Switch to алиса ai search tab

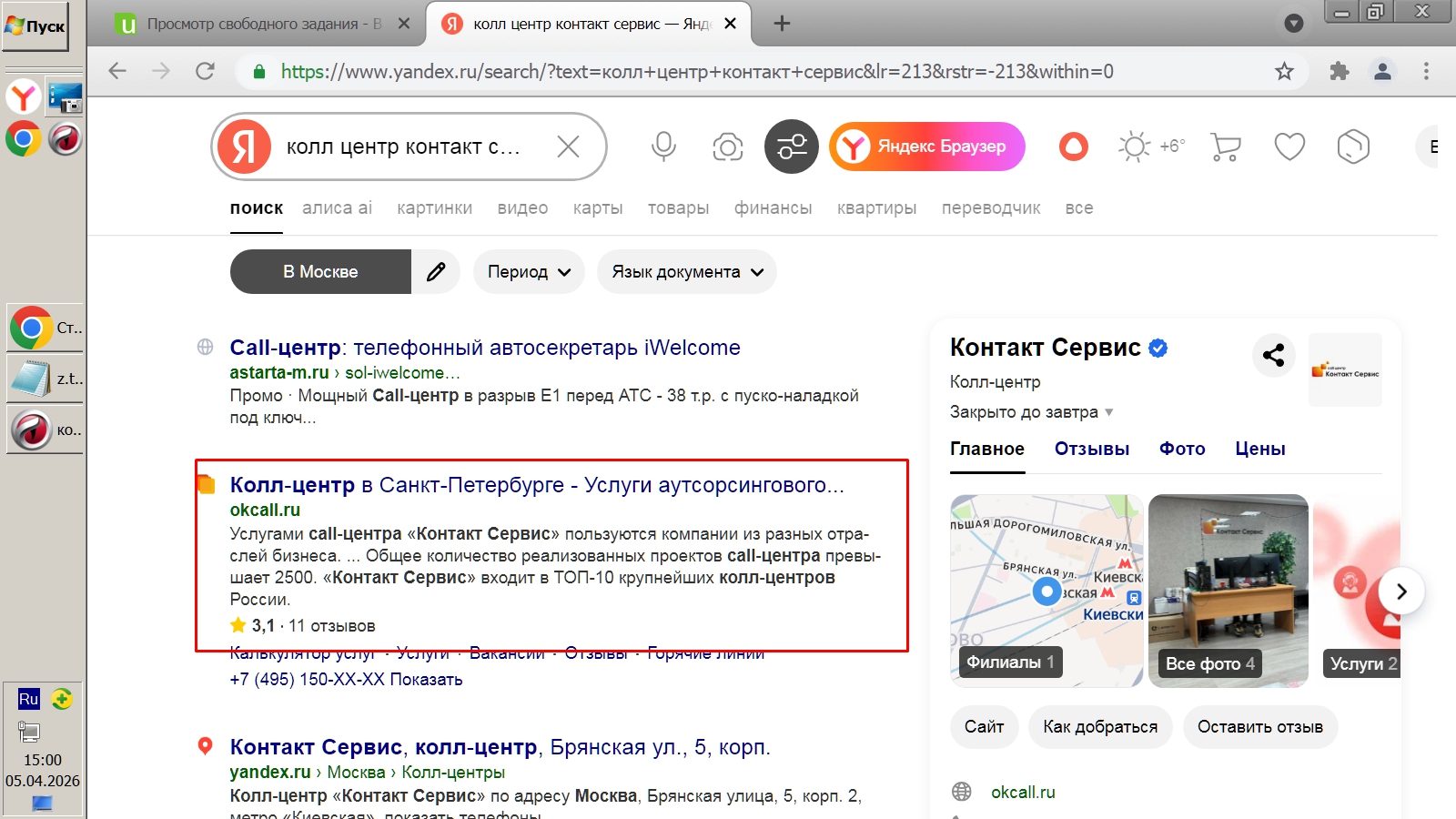[337, 208]
